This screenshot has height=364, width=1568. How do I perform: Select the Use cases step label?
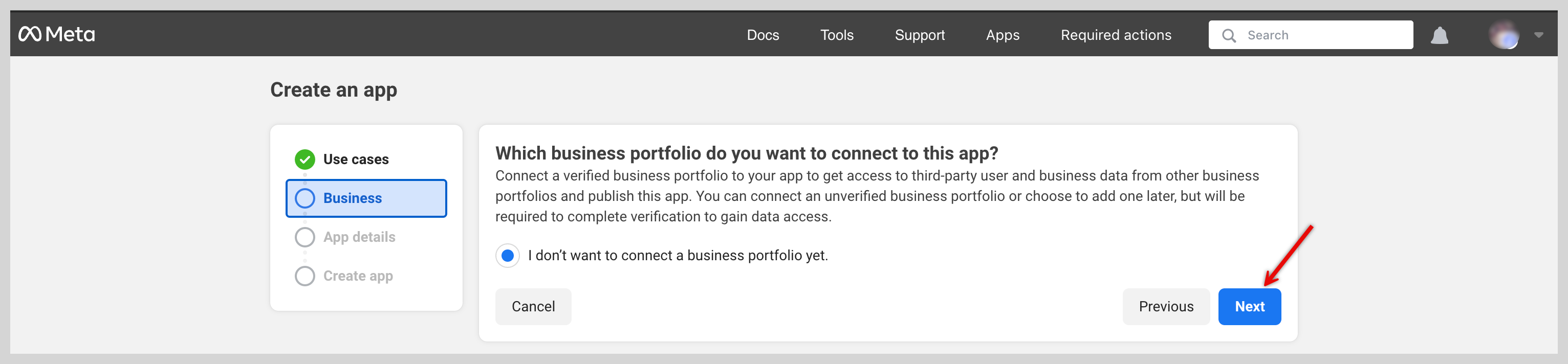click(356, 159)
